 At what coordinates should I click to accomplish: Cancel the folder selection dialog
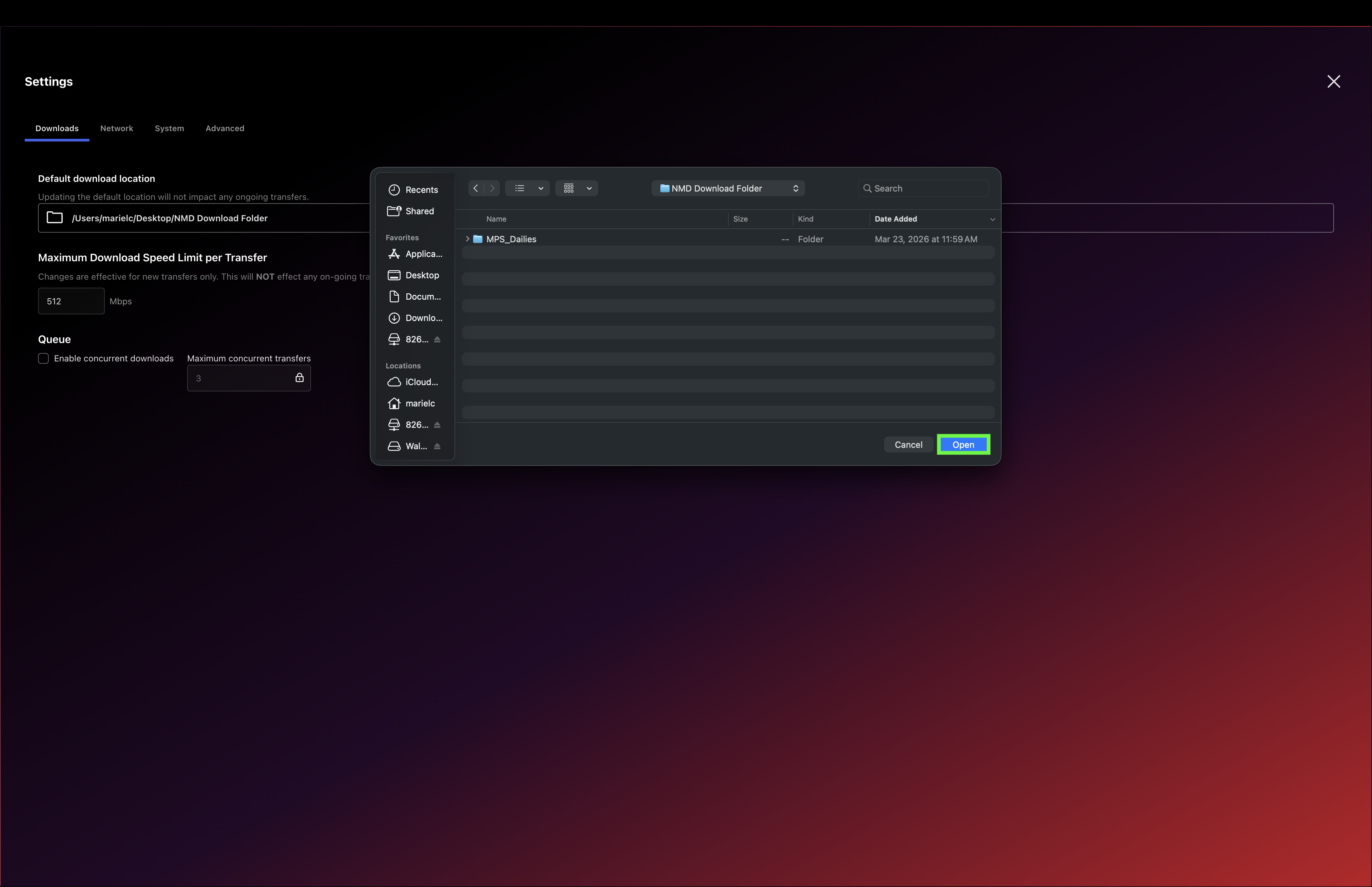point(908,444)
